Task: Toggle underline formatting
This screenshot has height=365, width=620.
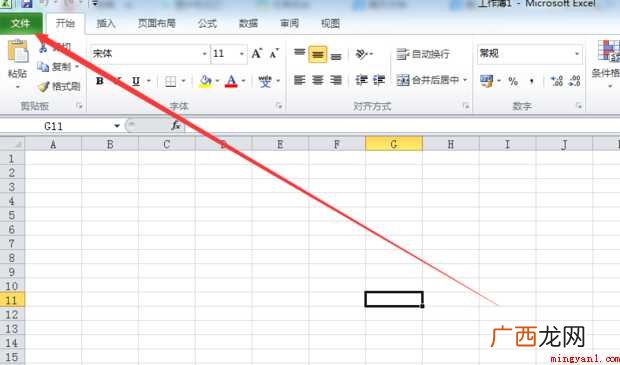Action: 136,81
